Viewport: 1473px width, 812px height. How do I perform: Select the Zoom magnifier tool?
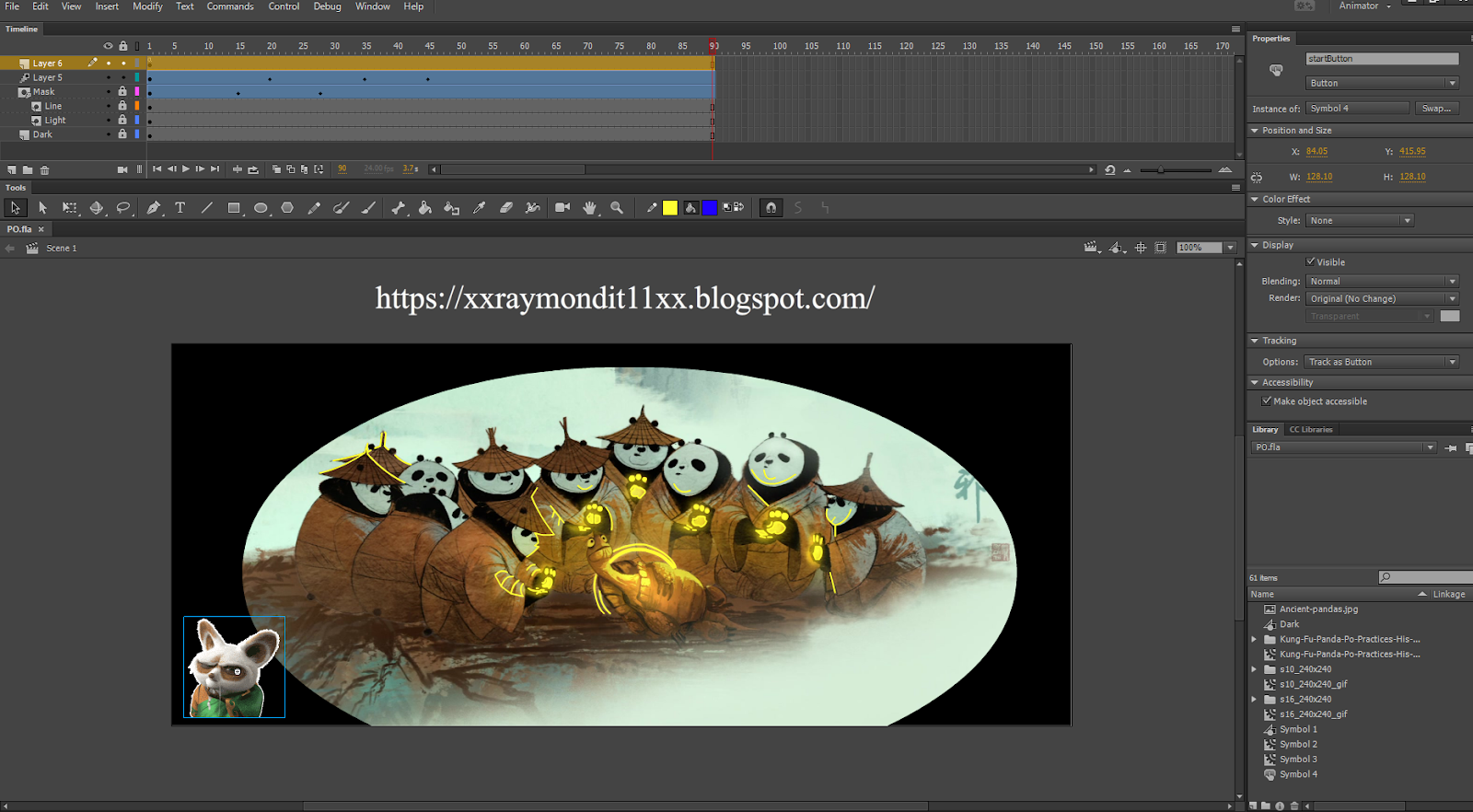click(x=617, y=208)
